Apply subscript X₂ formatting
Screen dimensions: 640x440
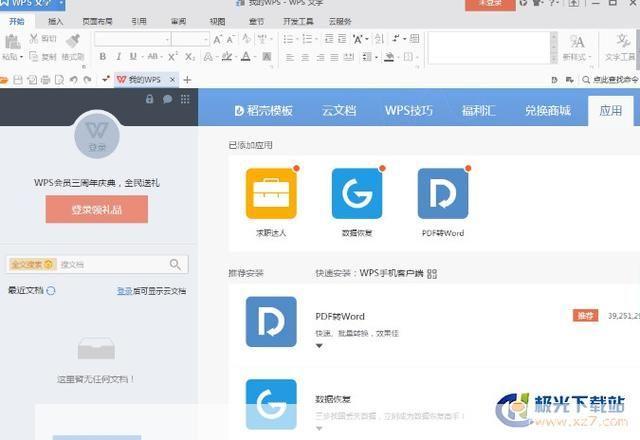(189, 56)
